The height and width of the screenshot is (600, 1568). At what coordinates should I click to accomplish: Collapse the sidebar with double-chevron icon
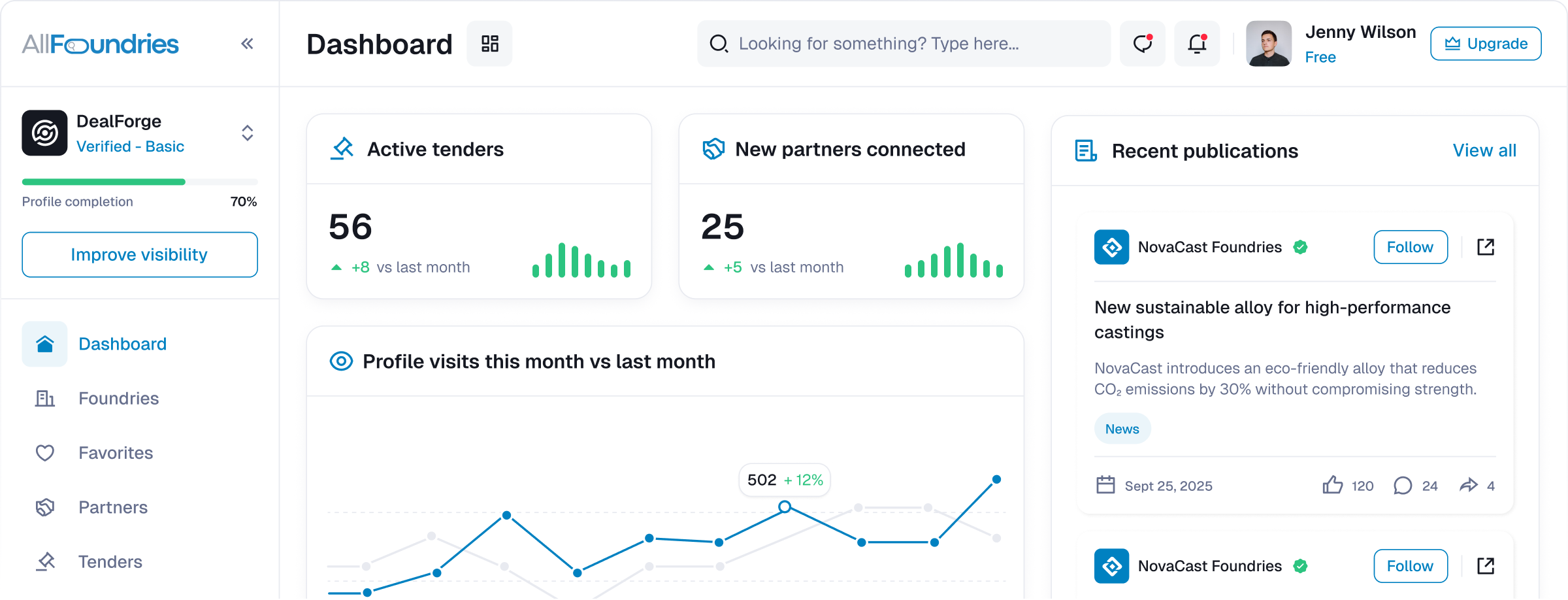pos(247,44)
